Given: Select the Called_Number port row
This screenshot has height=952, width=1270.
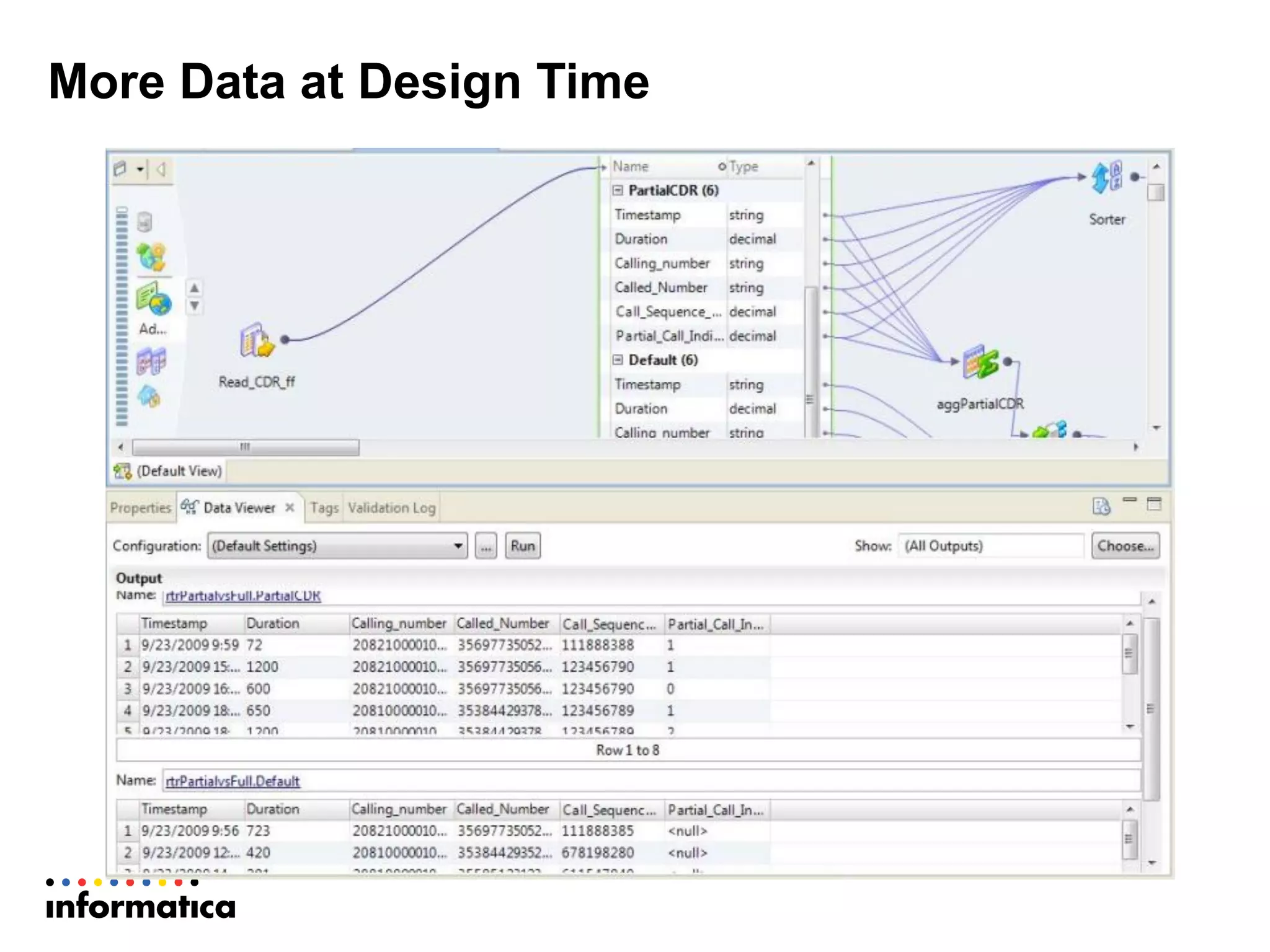Looking at the screenshot, I should coord(706,288).
